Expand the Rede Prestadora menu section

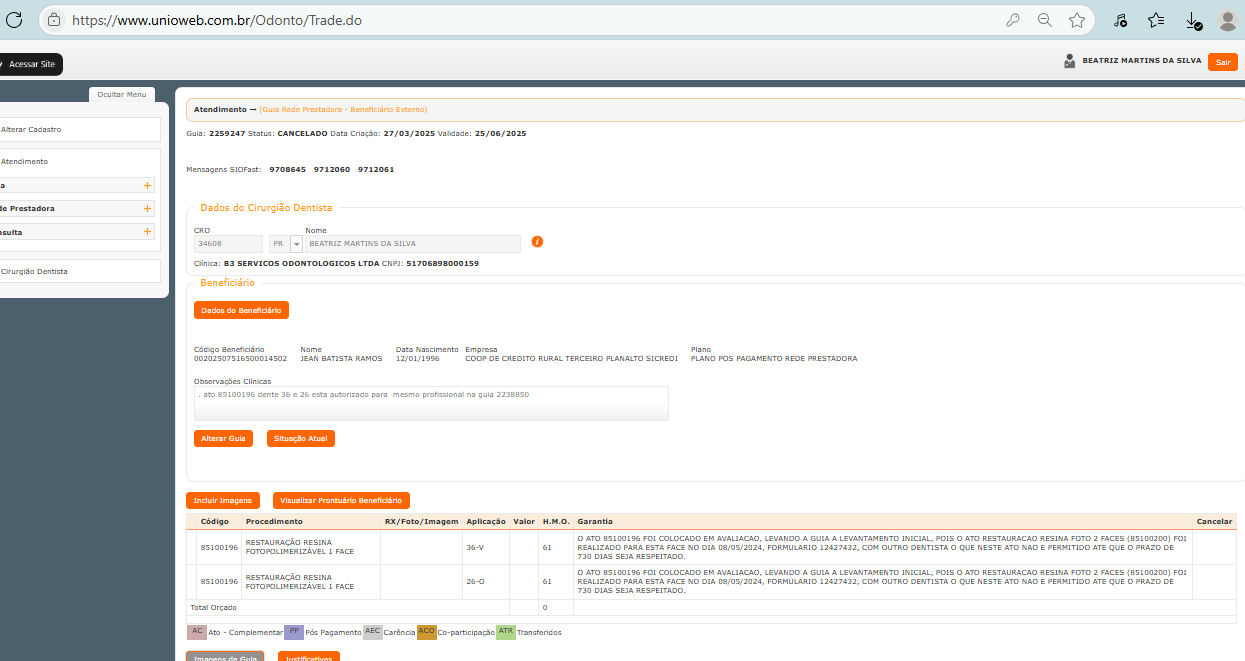coord(147,209)
